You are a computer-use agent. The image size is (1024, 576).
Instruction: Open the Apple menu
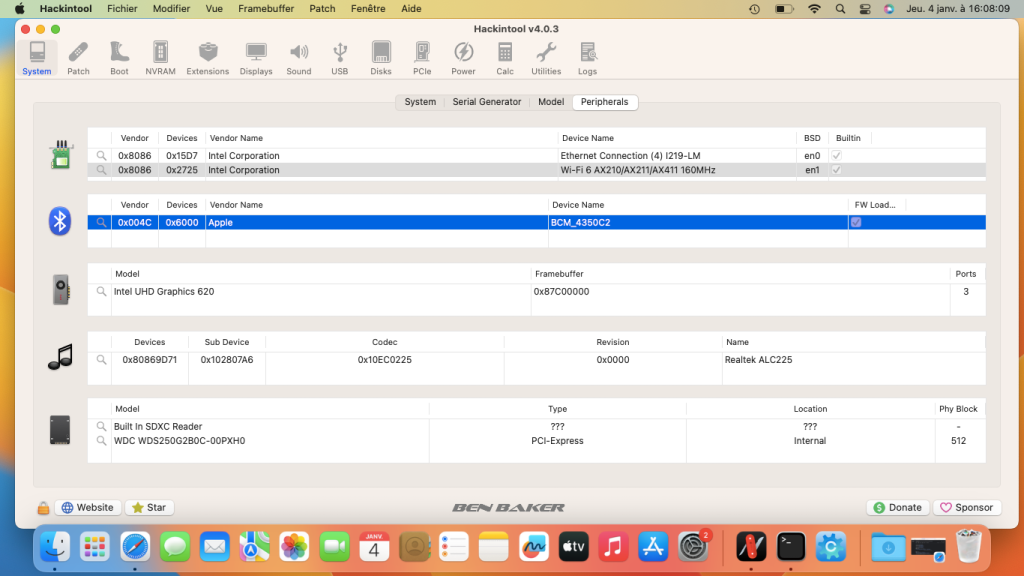20,8
